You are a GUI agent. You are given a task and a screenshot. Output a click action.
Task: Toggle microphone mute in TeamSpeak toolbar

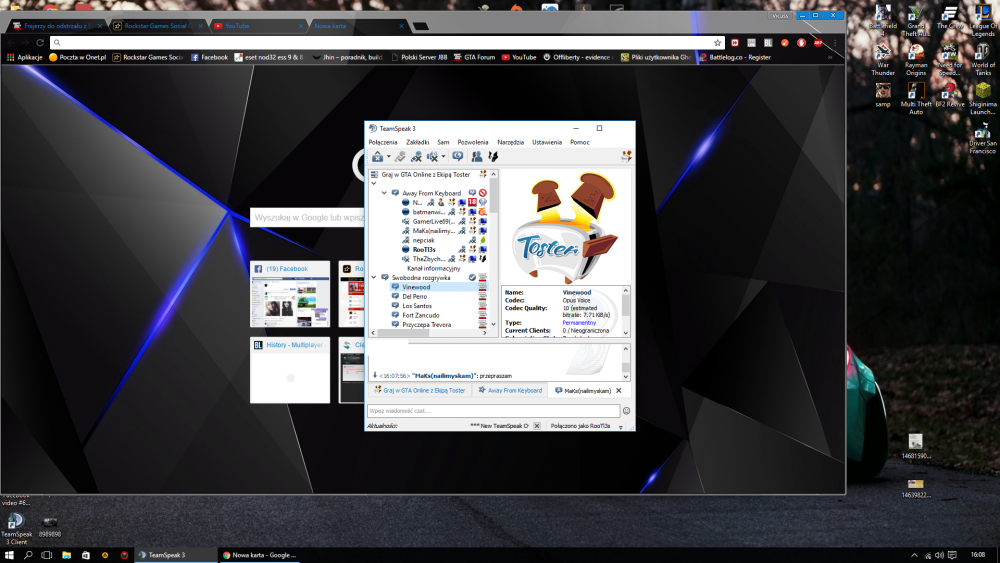coord(416,157)
